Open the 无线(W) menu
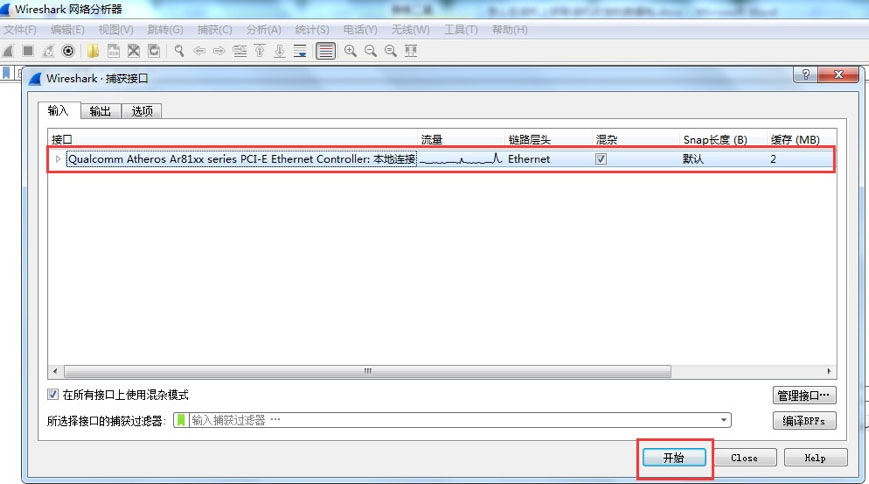The width and height of the screenshot is (869, 484). 411,30
